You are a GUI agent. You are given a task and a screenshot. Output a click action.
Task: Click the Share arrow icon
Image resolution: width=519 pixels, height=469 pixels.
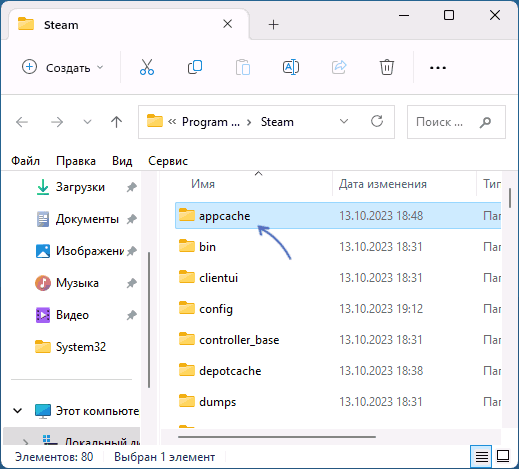339,67
